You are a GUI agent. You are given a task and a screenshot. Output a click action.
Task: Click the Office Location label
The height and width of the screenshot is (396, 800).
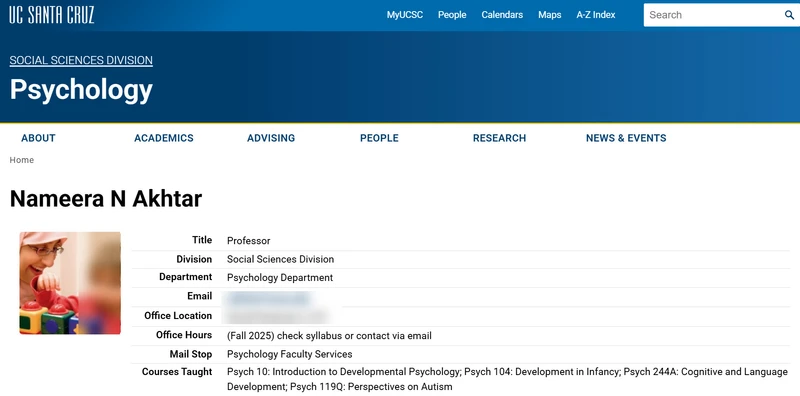click(x=178, y=315)
